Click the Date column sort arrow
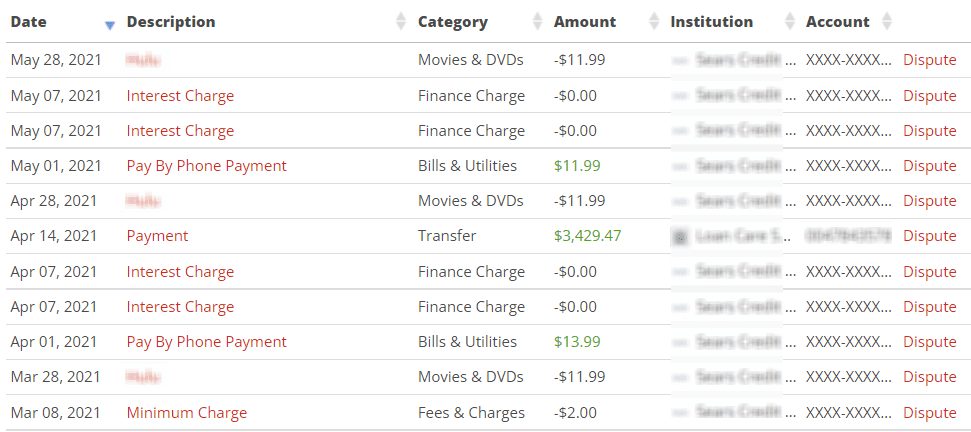Viewport: 971px width, 432px height. 110,23
